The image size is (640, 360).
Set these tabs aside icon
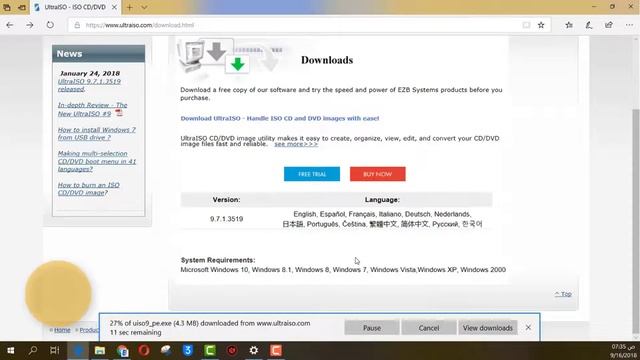(x=22, y=7)
